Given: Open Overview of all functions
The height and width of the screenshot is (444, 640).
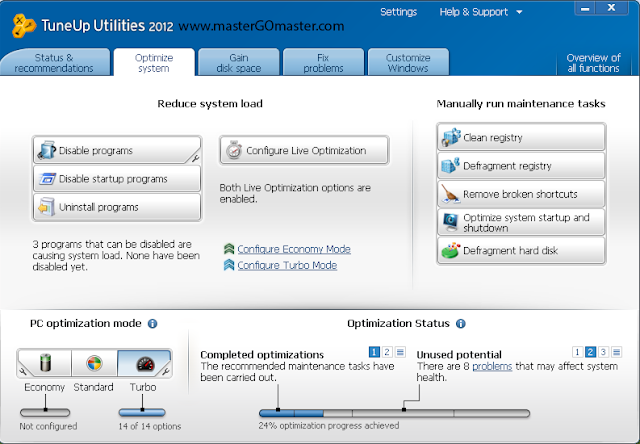Looking at the screenshot, I should (x=593, y=63).
